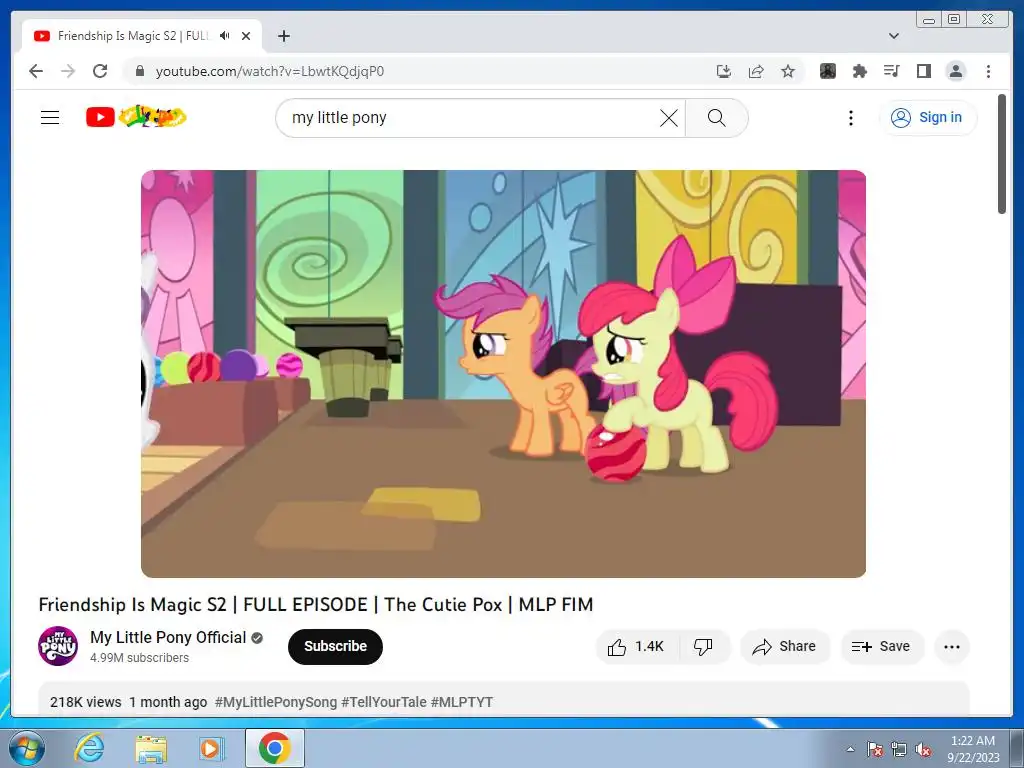Viewport: 1024px width, 768px height.
Task: Bookmark this tab with star icon
Action: pos(788,71)
